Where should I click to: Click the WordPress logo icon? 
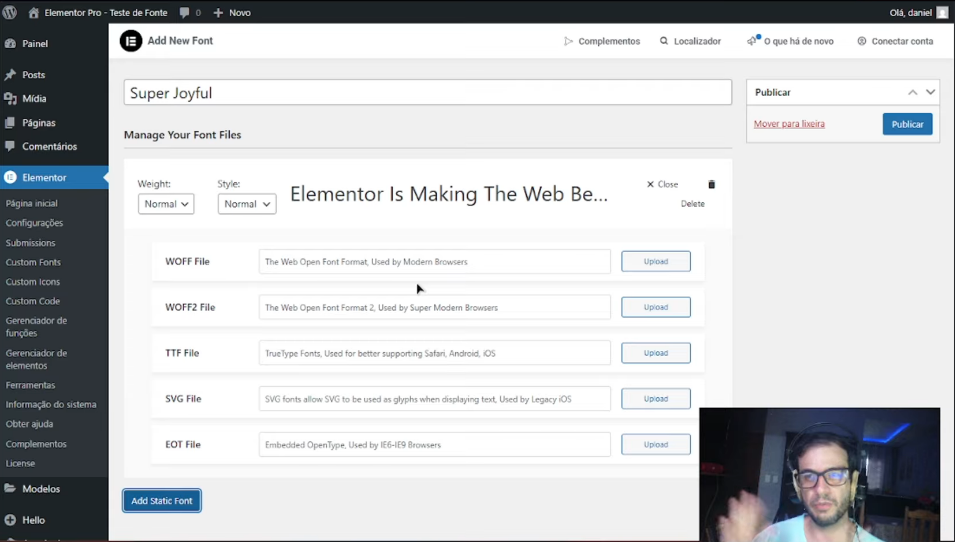pos(10,13)
